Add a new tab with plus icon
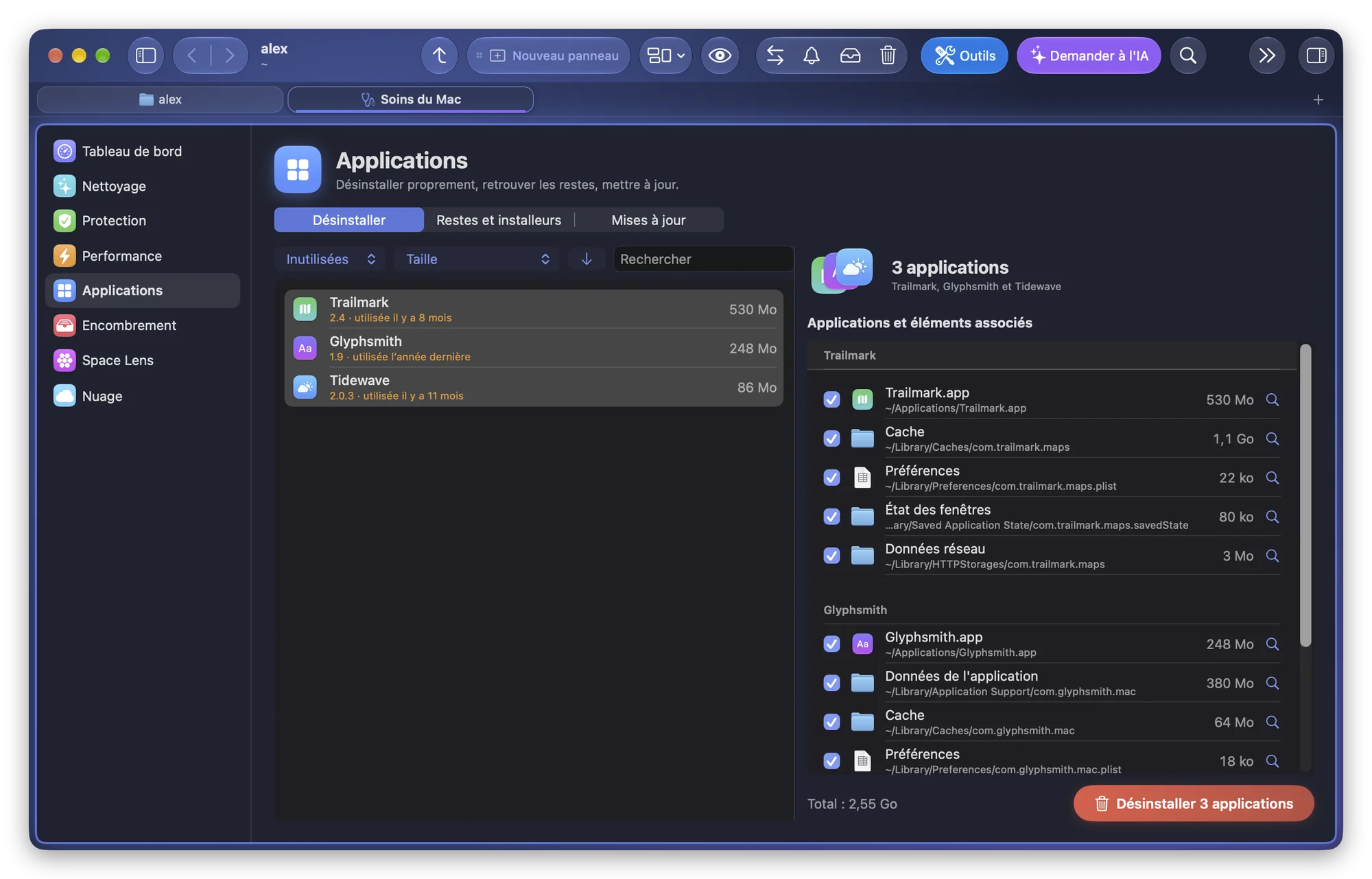1372x879 pixels. coord(1318,99)
